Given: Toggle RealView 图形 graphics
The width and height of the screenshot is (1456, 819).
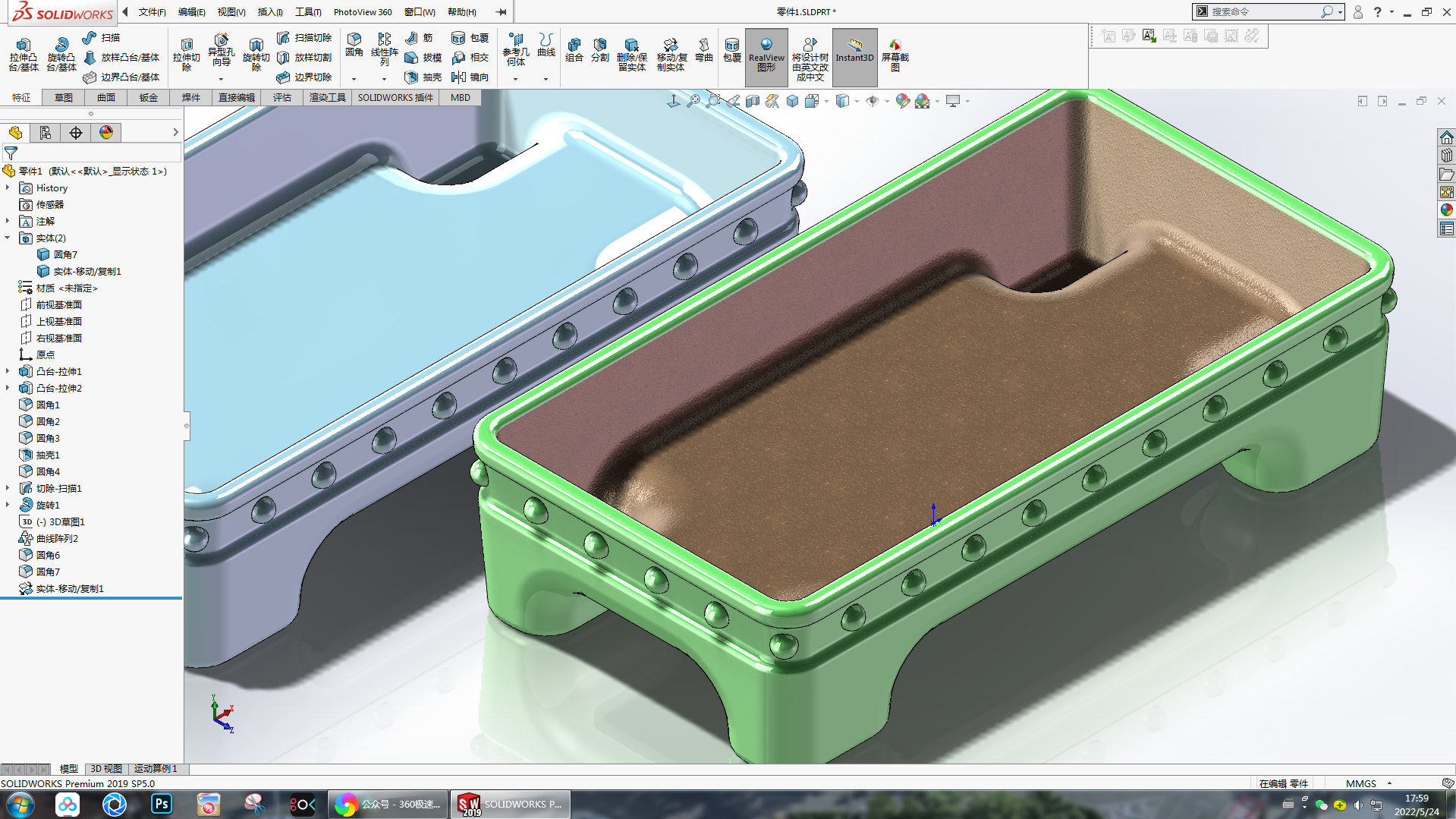Looking at the screenshot, I should pyautogui.click(x=766, y=57).
